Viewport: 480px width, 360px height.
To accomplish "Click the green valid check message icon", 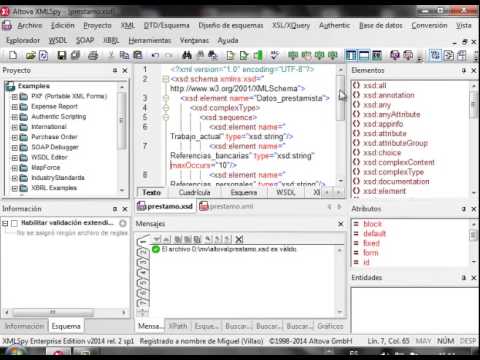I will point(155,249).
